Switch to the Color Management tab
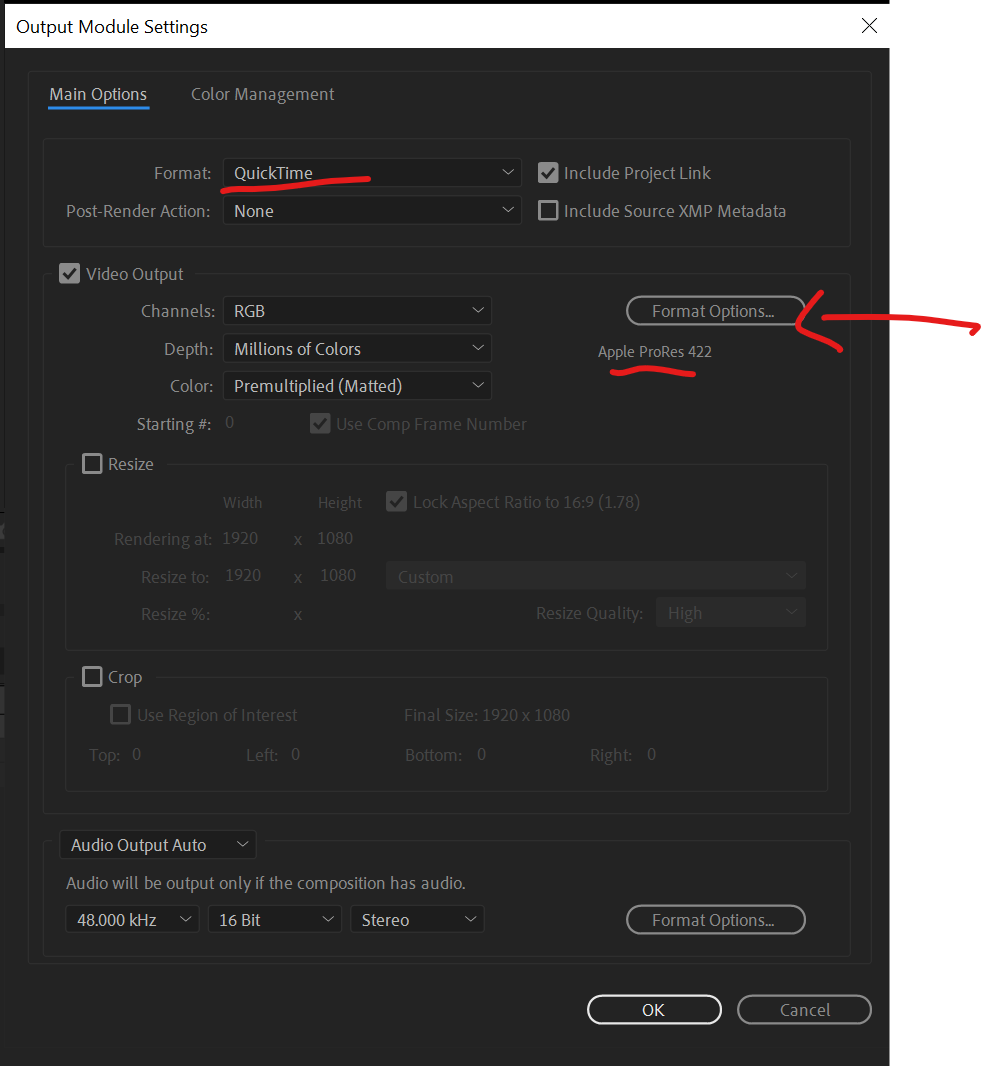Screen dimensions: 982x1066 pos(262,93)
